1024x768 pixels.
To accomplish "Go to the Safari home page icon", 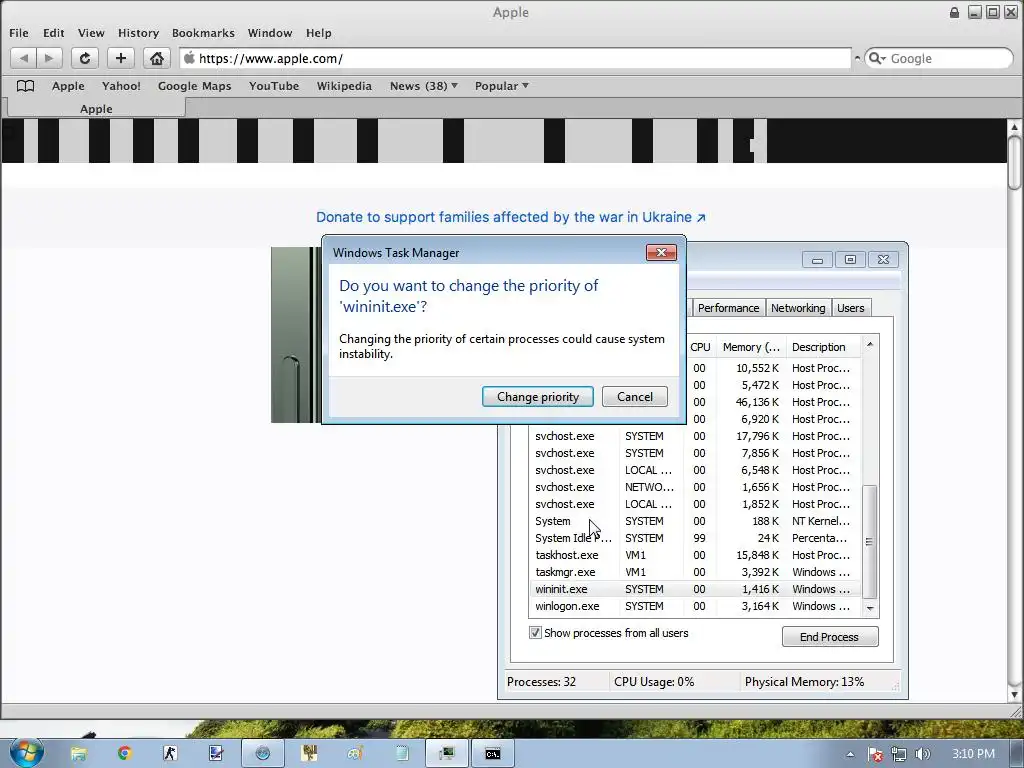I will click(x=157, y=58).
